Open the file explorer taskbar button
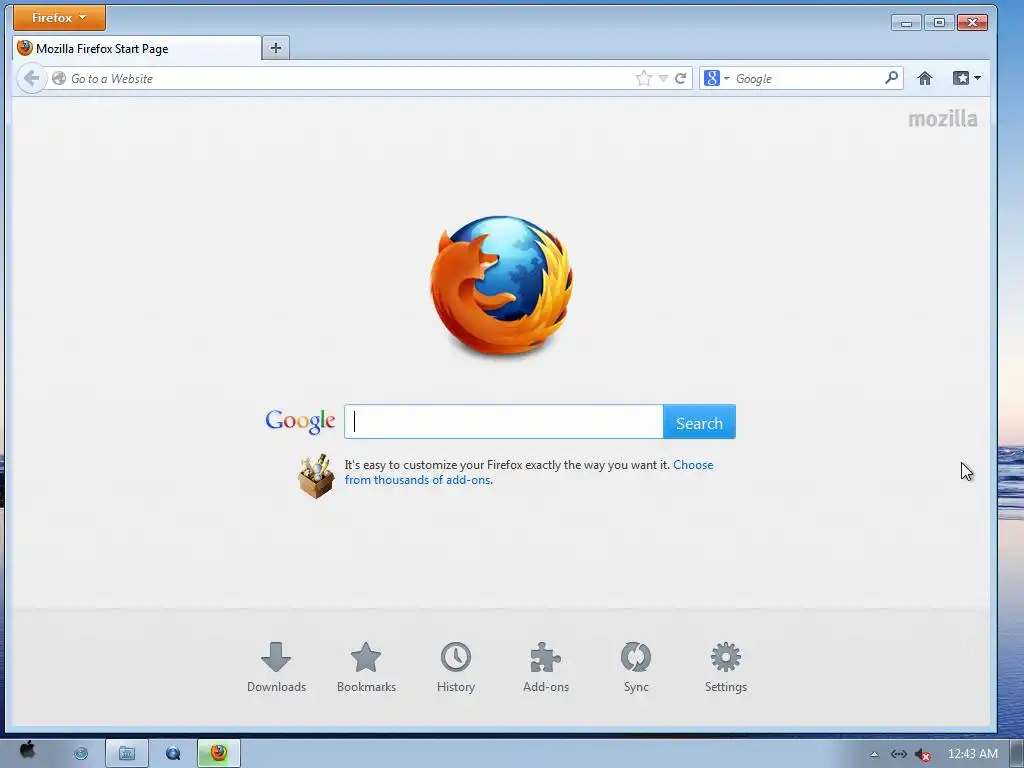Screen dimensions: 1024x768 pyautogui.click(x=127, y=754)
